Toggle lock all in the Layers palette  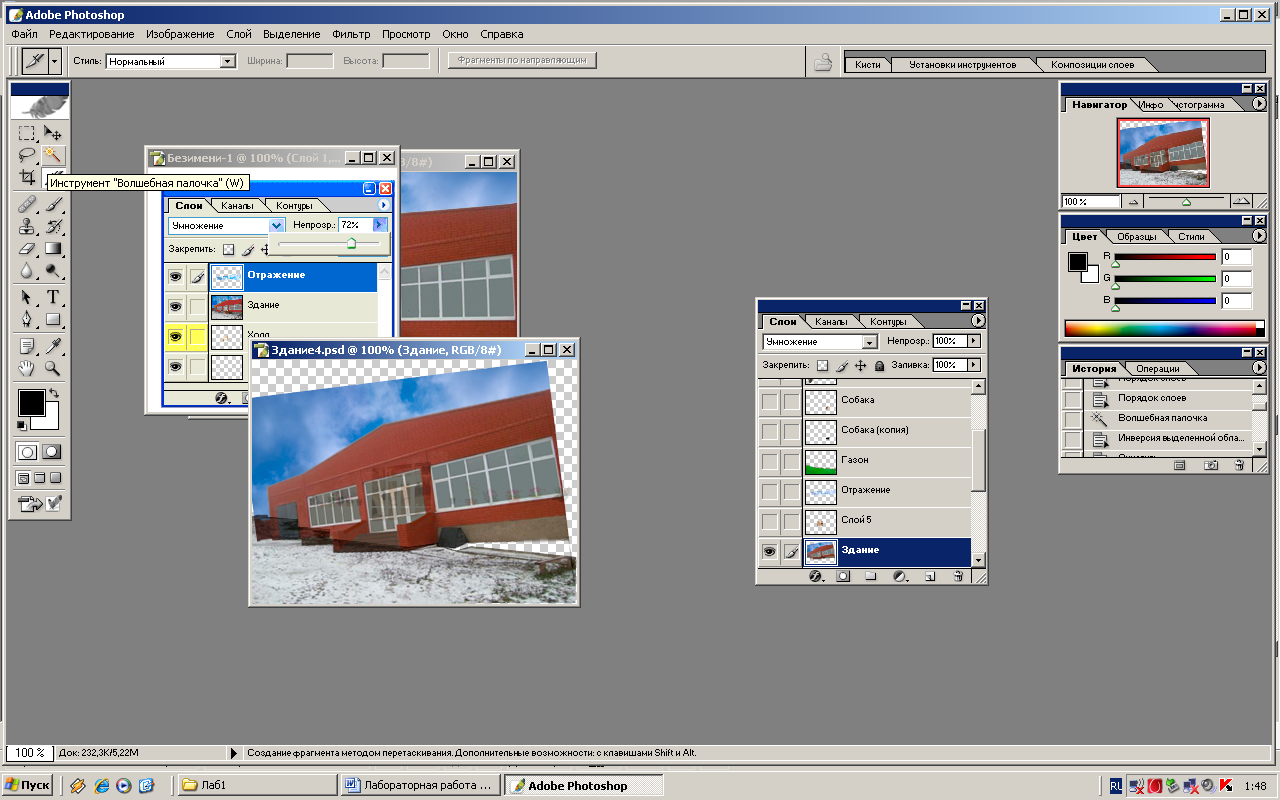(x=879, y=366)
